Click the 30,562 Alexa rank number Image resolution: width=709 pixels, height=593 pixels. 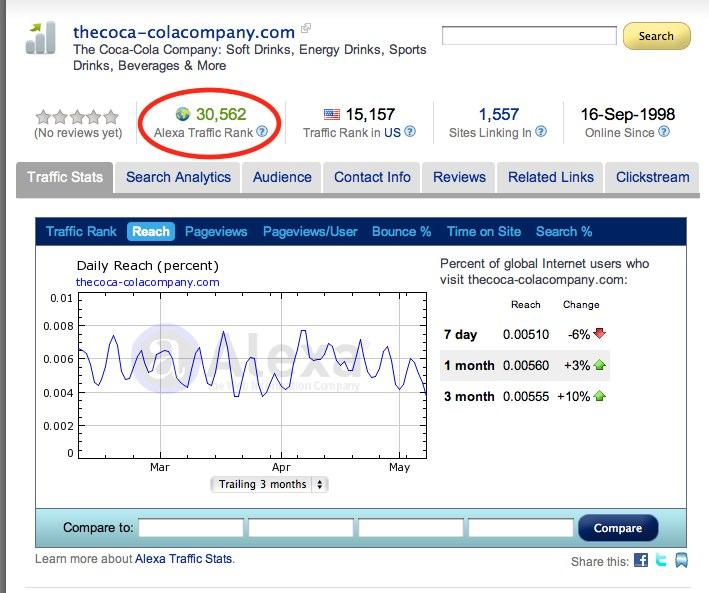(221, 114)
